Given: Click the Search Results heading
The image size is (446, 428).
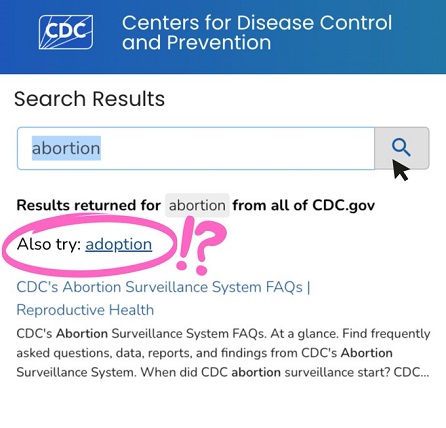Looking at the screenshot, I should tap(89, 99).
